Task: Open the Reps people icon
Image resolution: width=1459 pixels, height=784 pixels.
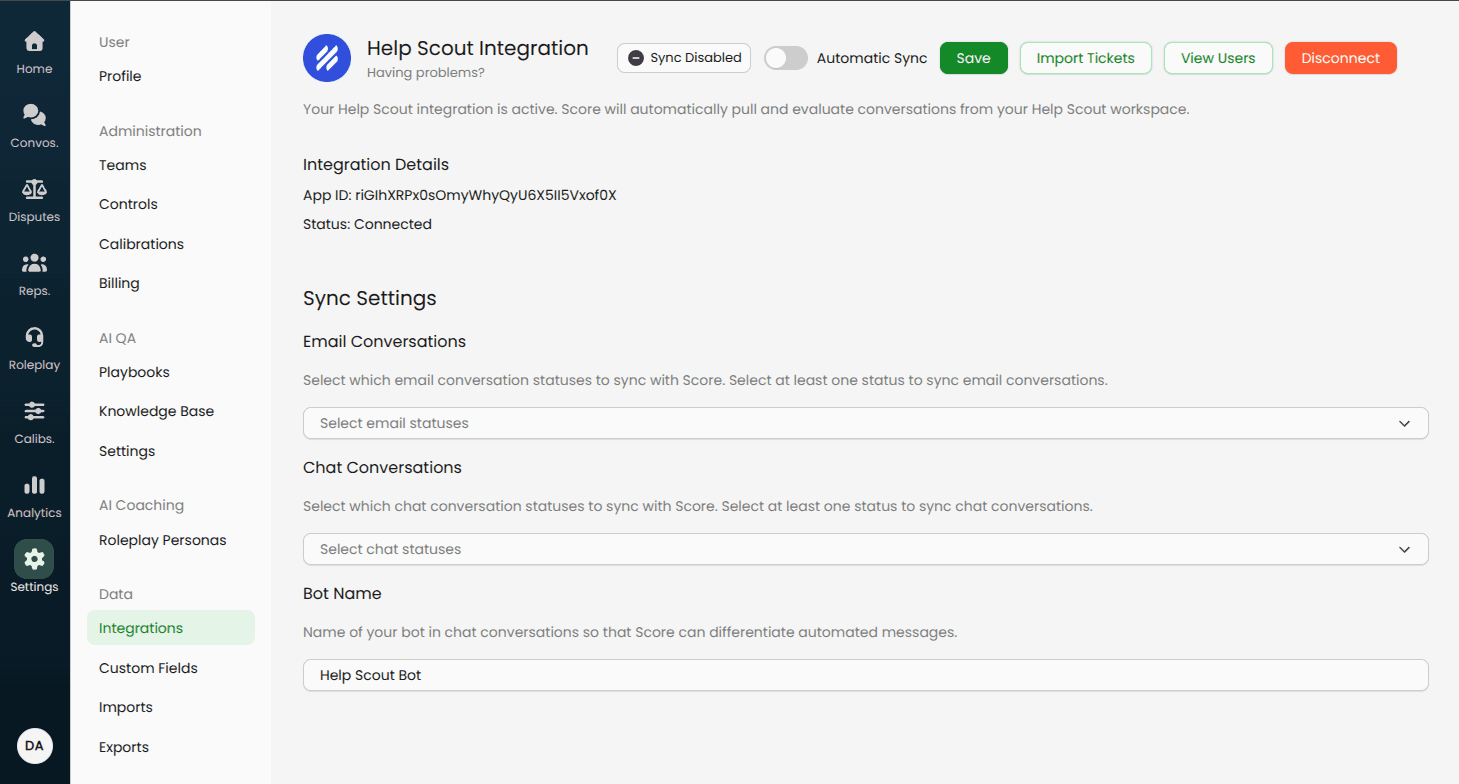Action: coord(34,263)
